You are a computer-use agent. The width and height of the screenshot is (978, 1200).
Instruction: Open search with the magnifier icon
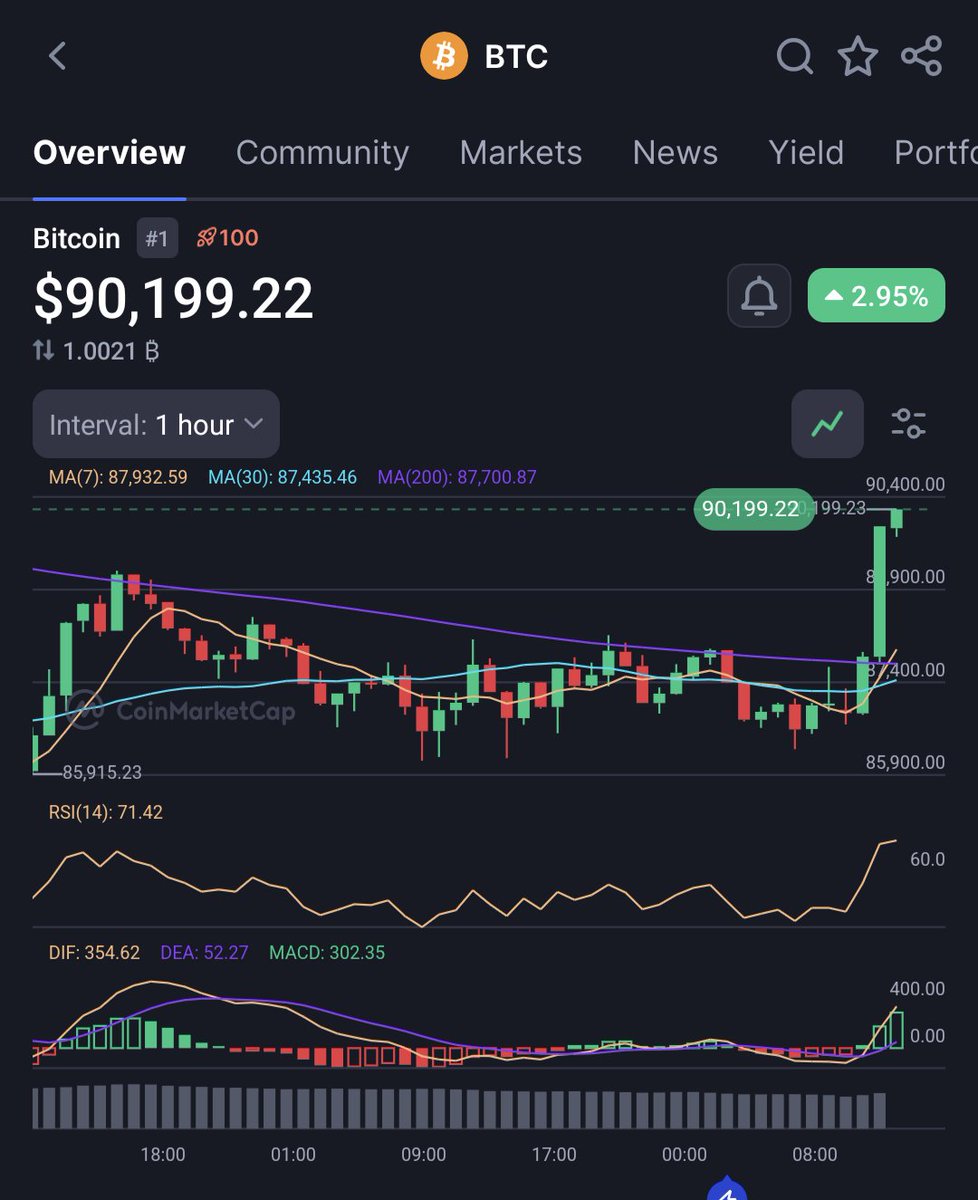tap(795, 57)
